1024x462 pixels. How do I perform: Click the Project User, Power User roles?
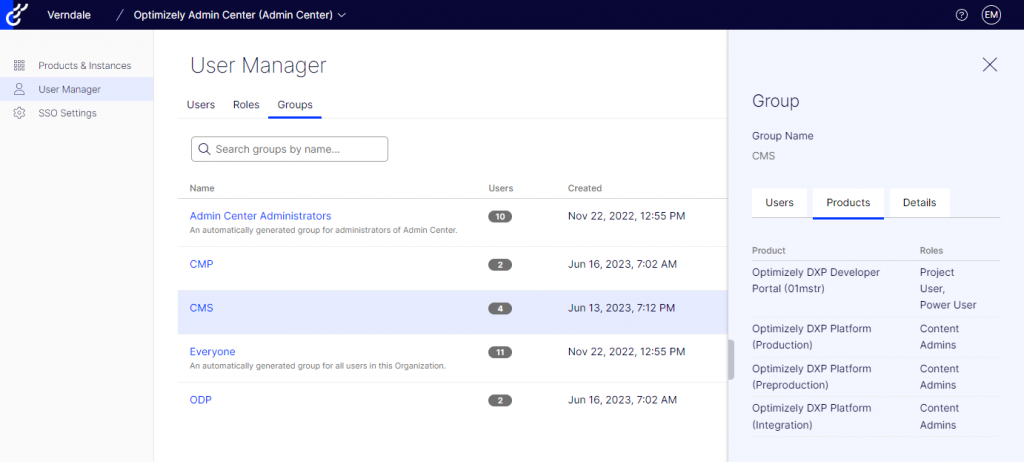tap(948, 289)
